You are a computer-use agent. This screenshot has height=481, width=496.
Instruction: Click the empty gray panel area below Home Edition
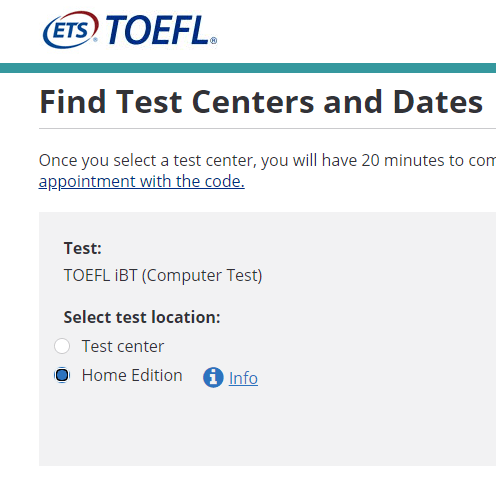pyautogui.click(x=267, y=428)
